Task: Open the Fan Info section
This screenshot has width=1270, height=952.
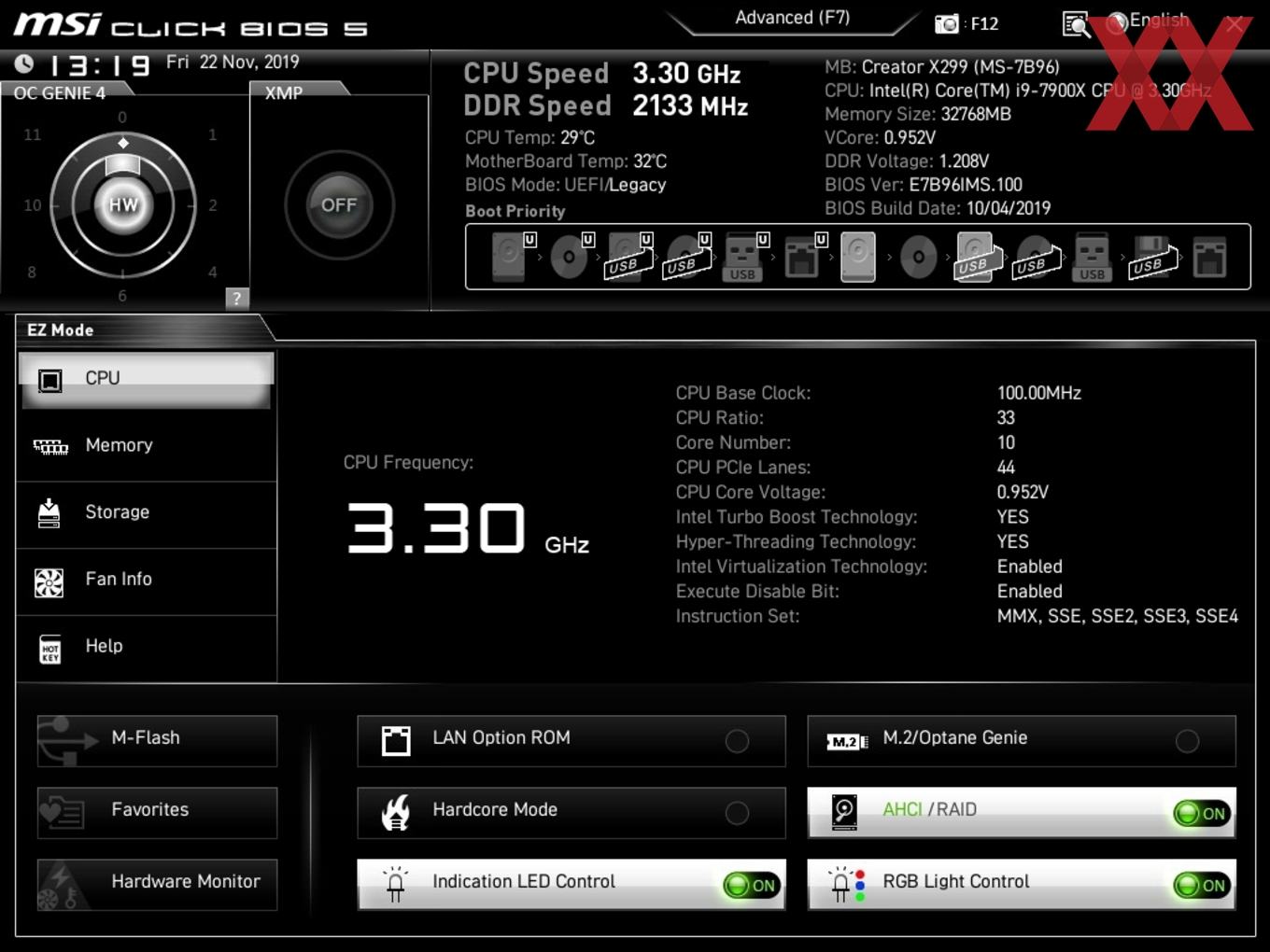Action: coord(147,581)
